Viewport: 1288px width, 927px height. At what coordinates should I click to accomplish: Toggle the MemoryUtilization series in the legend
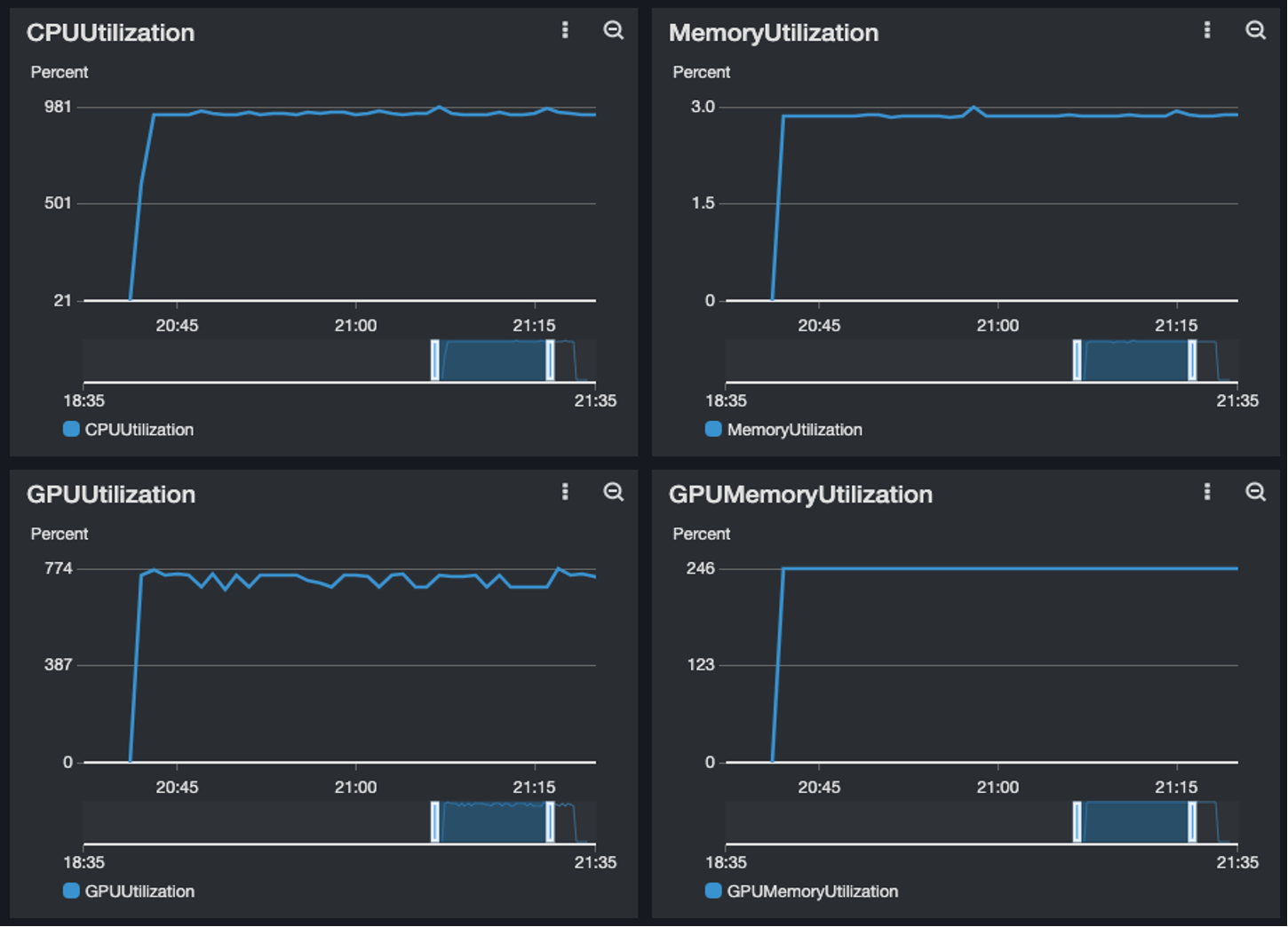pyautogui.click(x=785, y=430)
